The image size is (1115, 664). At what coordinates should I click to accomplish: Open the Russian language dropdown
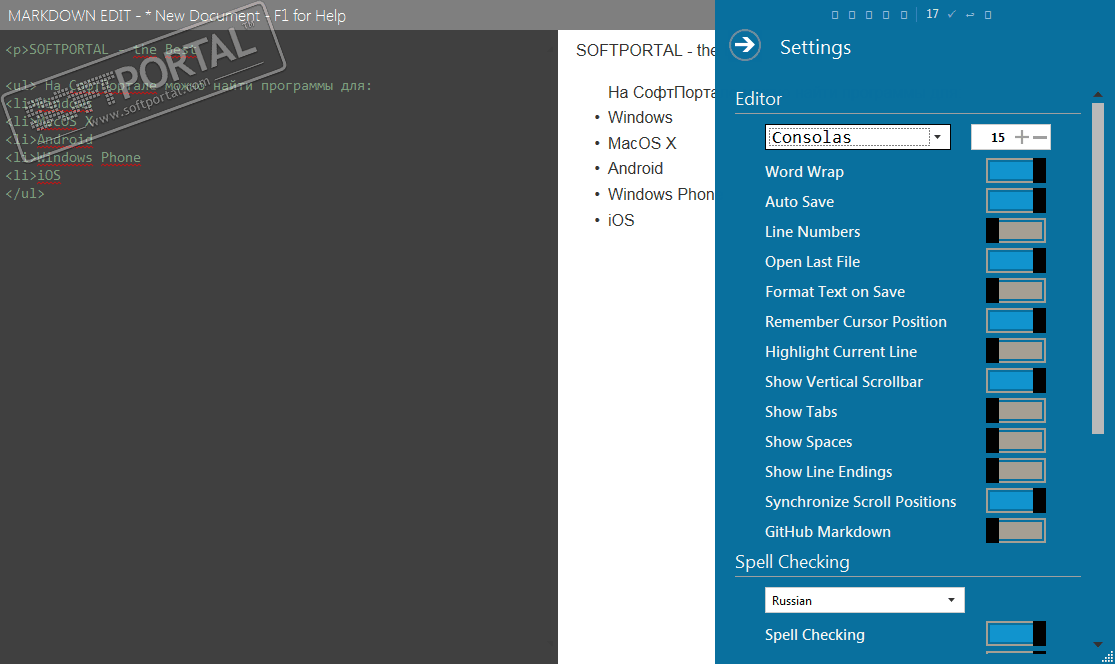[x=865, y=600]
